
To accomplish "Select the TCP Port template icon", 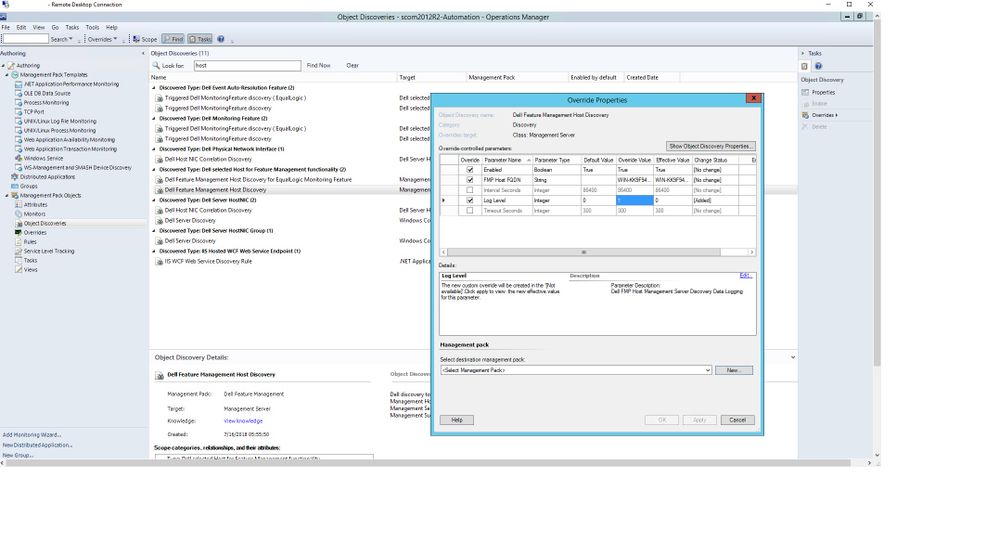I will point(18,112).
